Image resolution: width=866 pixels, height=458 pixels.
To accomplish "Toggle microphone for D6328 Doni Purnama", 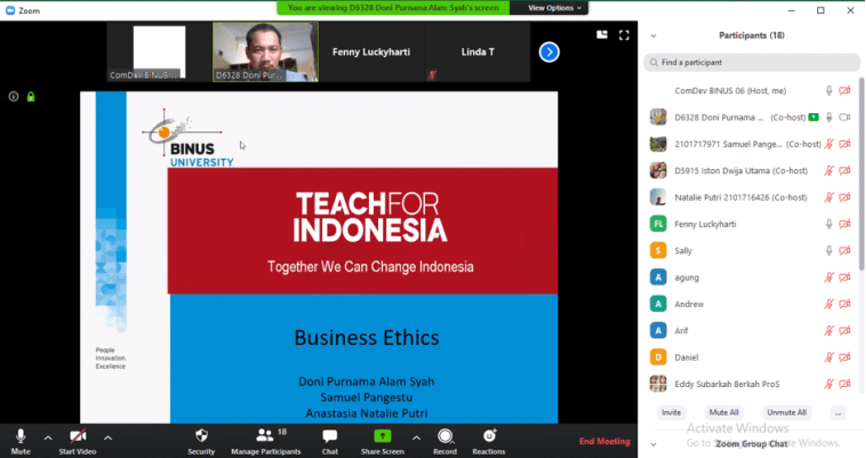I will pyautogui.click(x=829, y=117).
